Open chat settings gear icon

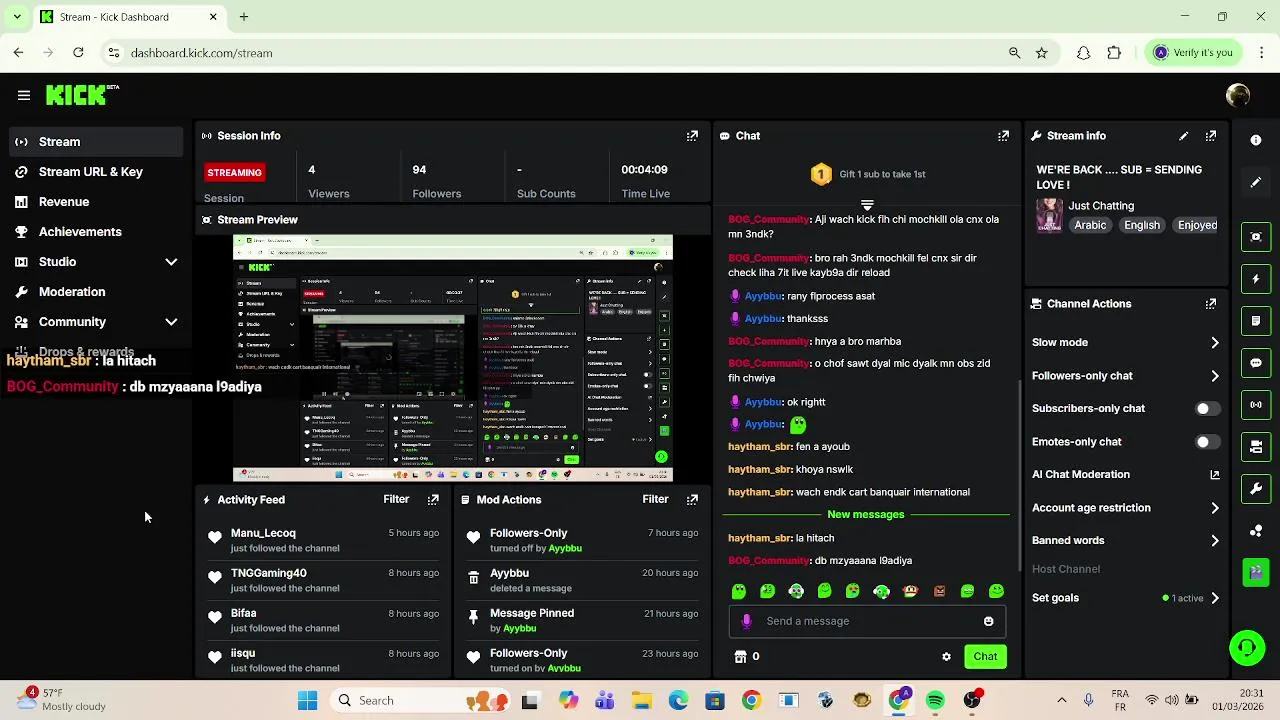click(x=946, y=657)
